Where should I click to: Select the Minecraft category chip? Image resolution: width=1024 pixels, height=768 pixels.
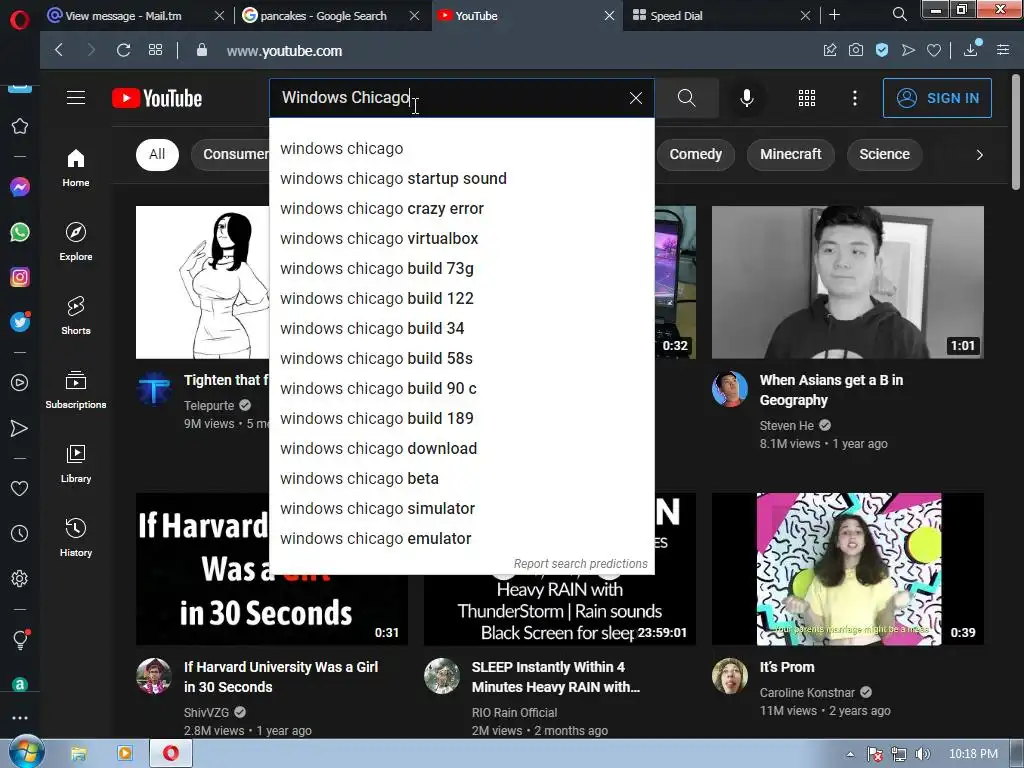point(790,155)
